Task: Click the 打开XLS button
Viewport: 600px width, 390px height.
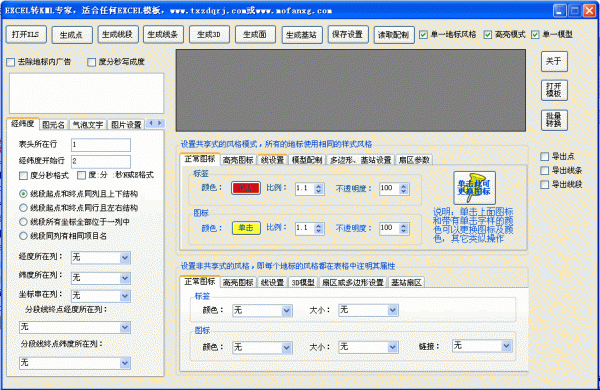Action: 26,34
